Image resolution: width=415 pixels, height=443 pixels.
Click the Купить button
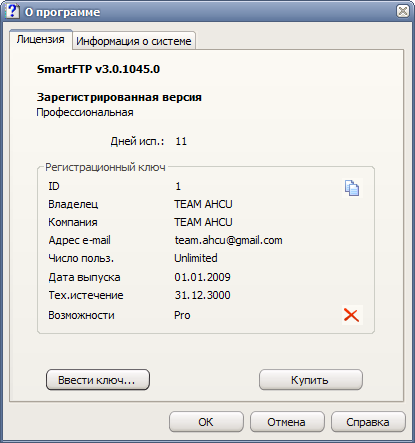(x=310, y=380)
